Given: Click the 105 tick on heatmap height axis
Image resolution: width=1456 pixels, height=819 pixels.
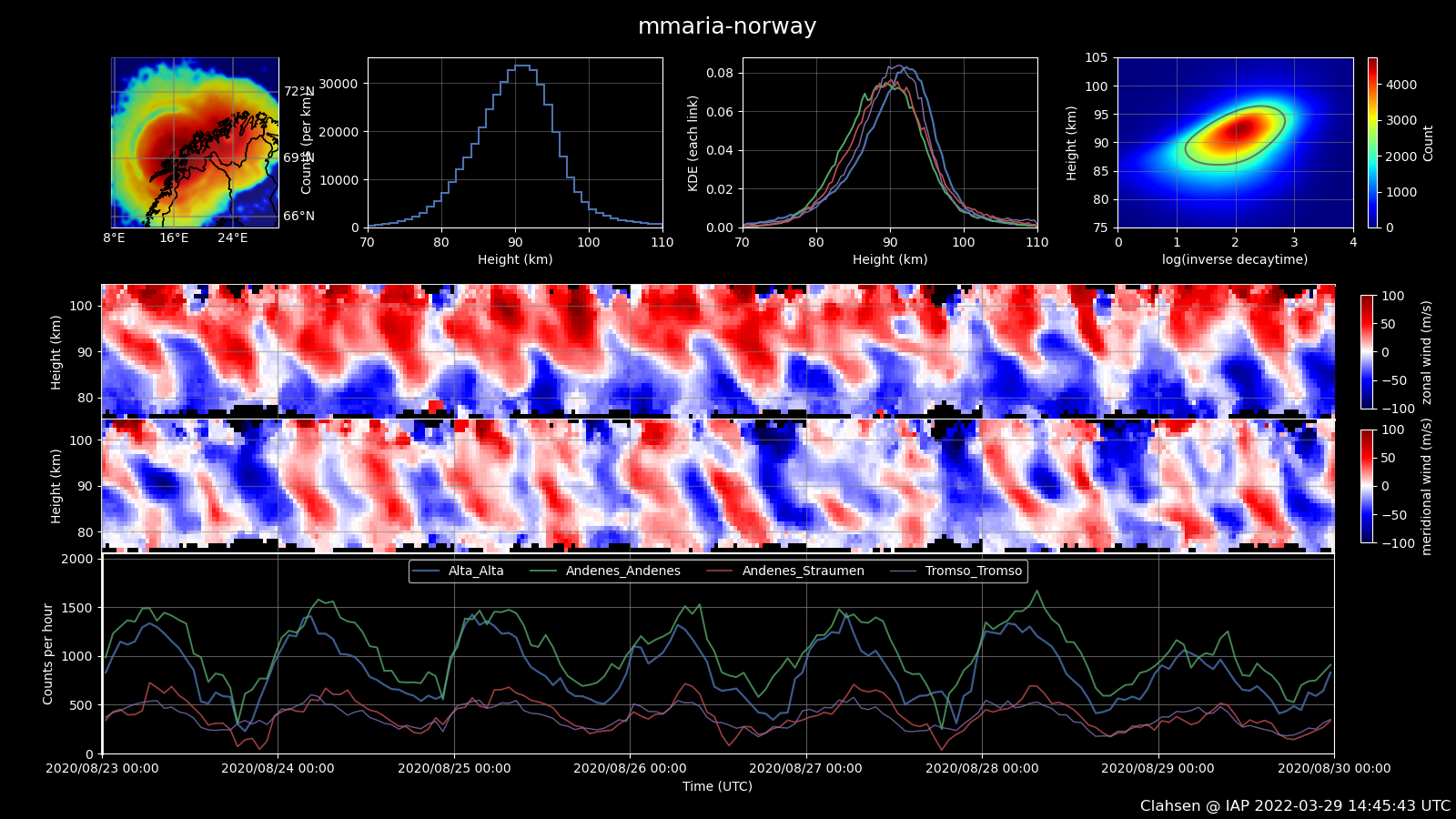Looking at the screenshot, I should click(x=1096, y=58).
